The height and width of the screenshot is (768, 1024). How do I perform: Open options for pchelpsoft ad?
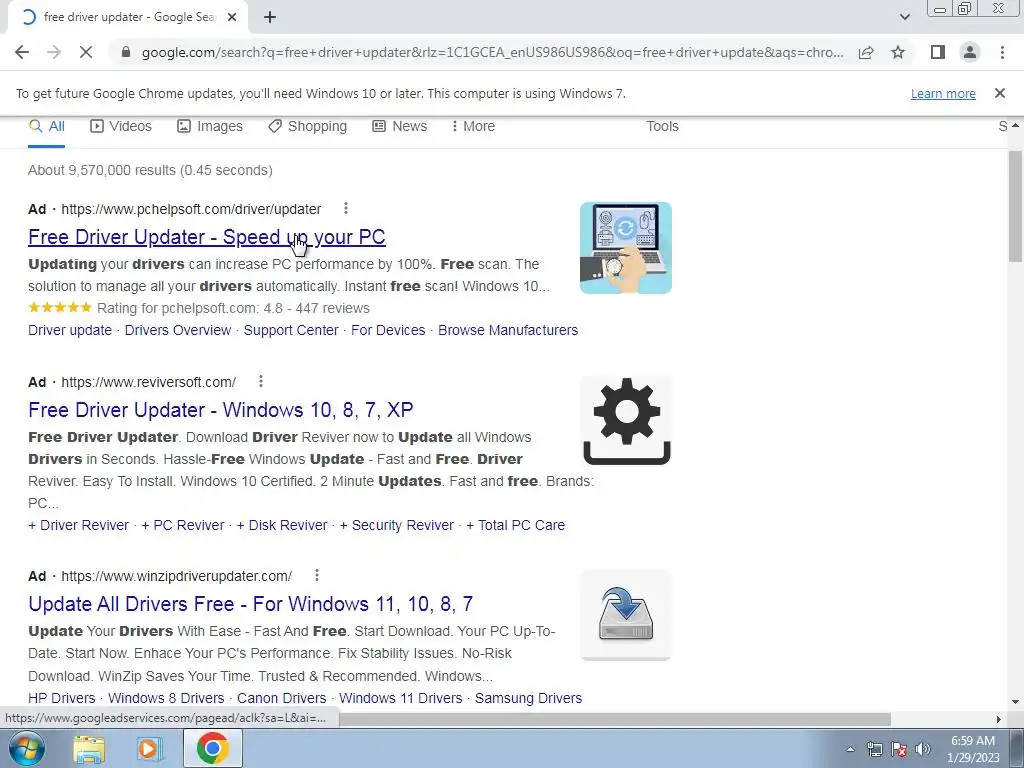tap(345, 208)
